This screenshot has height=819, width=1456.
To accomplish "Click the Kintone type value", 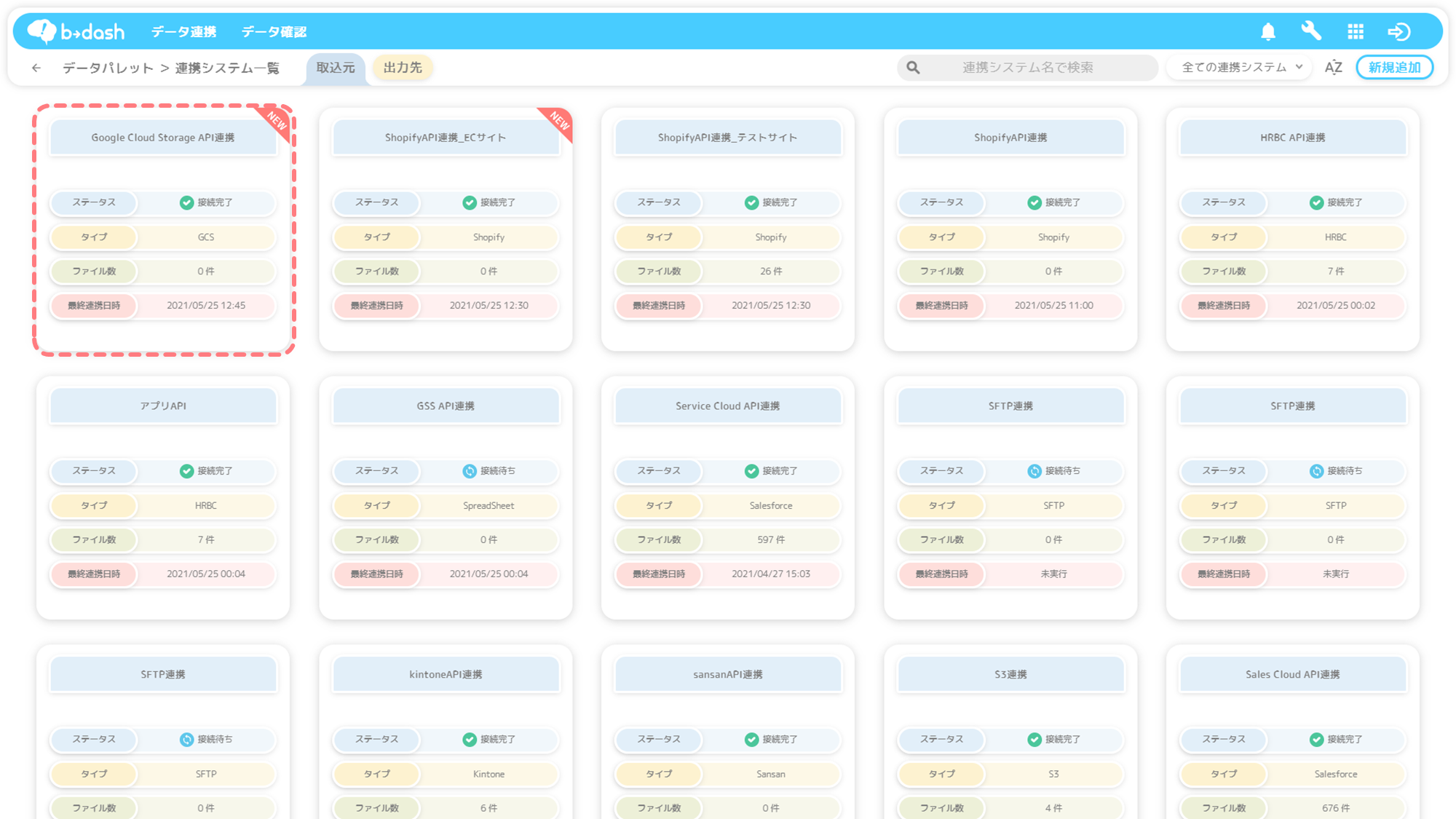I will (x=488, y=775).
